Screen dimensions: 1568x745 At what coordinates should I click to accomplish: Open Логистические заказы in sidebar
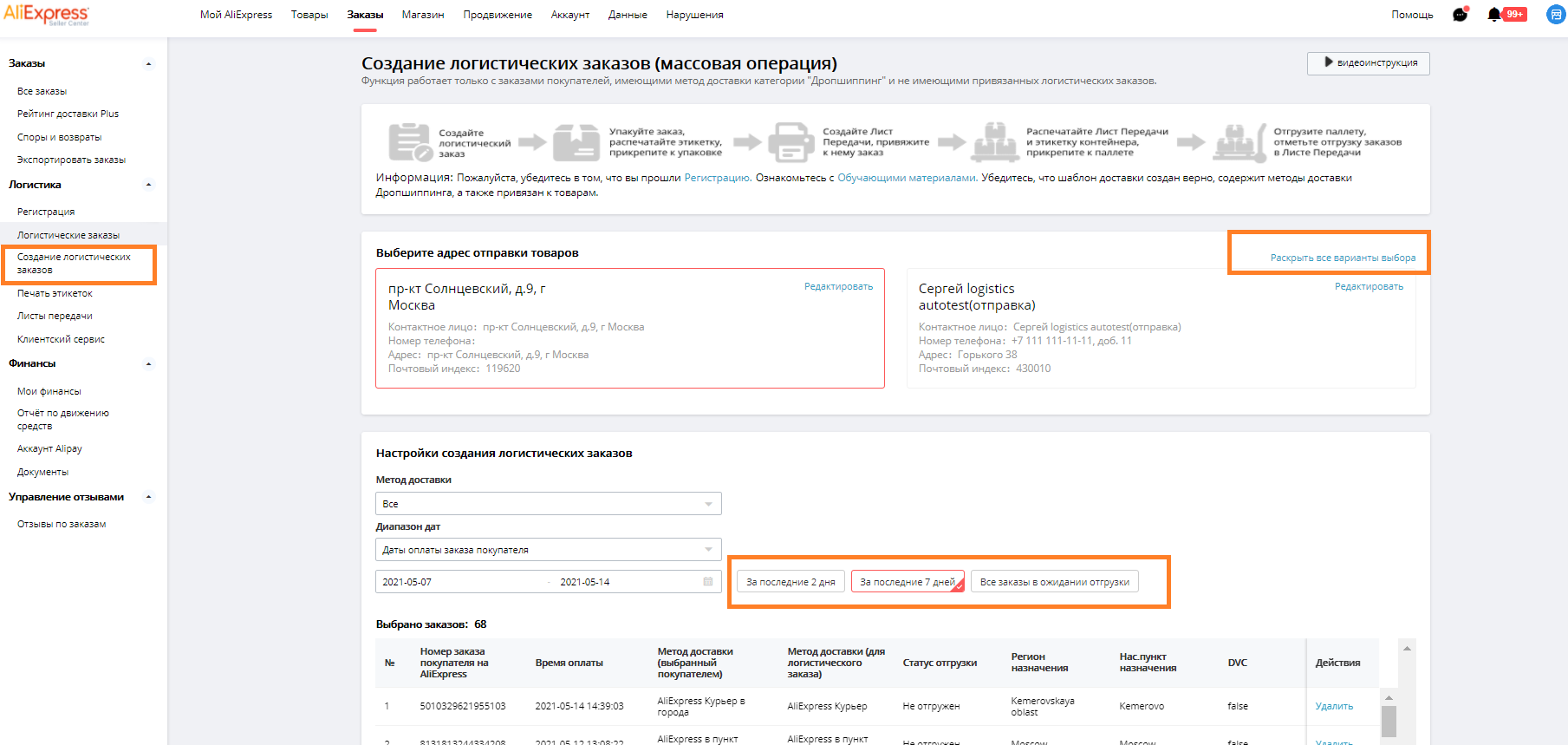[x=68, y=235]
